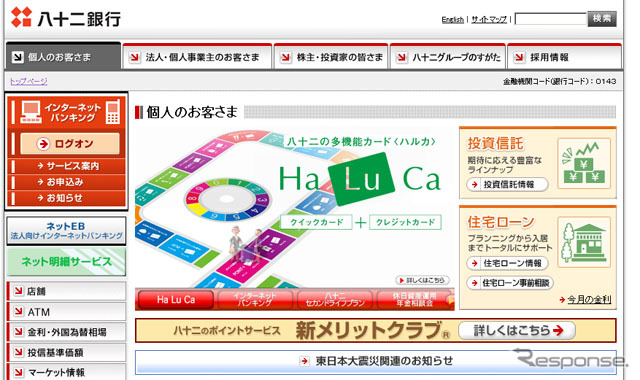The height and width of the screenshot is (380, 640).
Task: Open the トップページ breadcrumb link
Action: tap(29, 81)
